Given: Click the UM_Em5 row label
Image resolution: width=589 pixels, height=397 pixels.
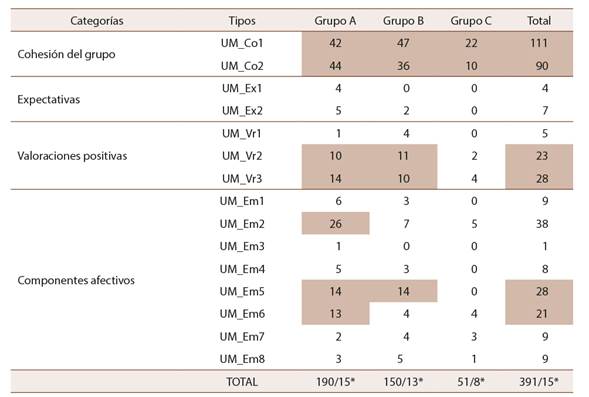Looking at the screenshot, I should [x=242, y=291].
